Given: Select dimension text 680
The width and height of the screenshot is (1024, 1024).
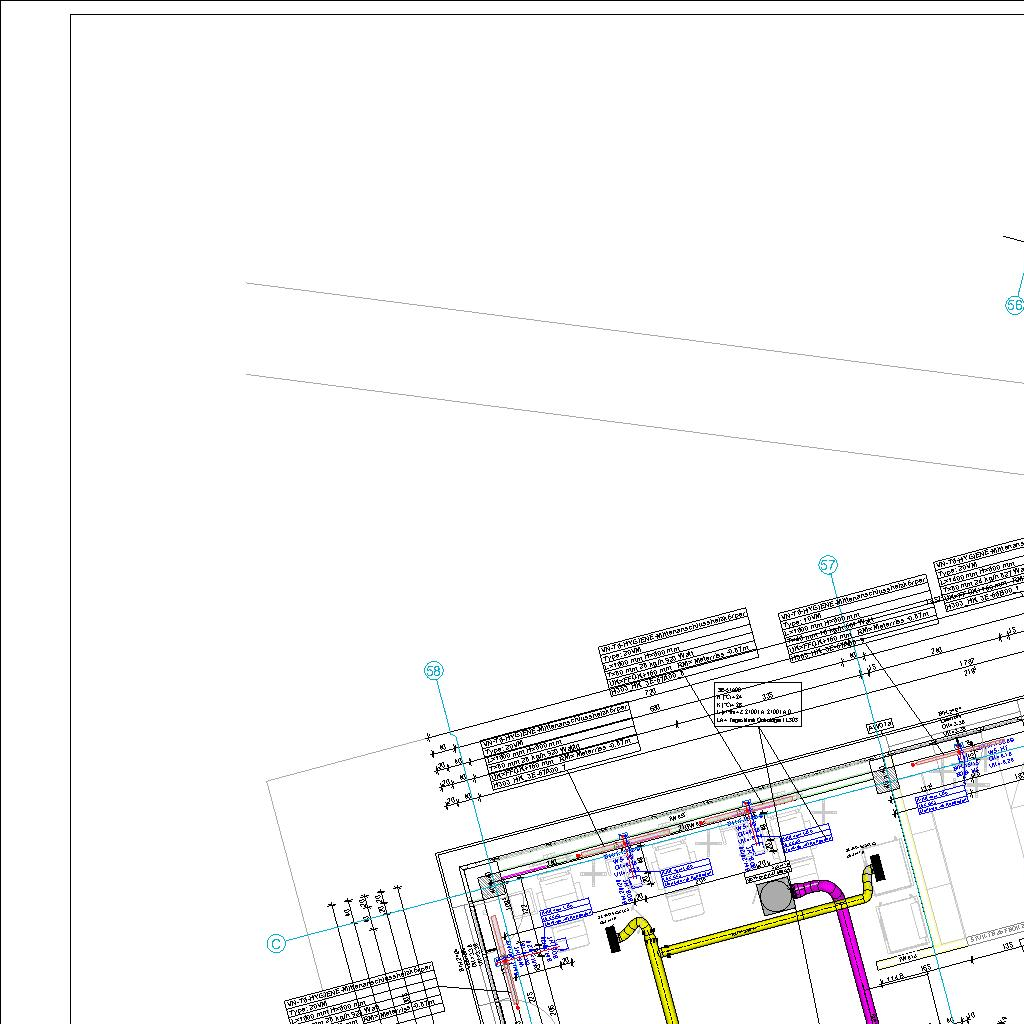Looking at the screenshot, I should point(655,708).
